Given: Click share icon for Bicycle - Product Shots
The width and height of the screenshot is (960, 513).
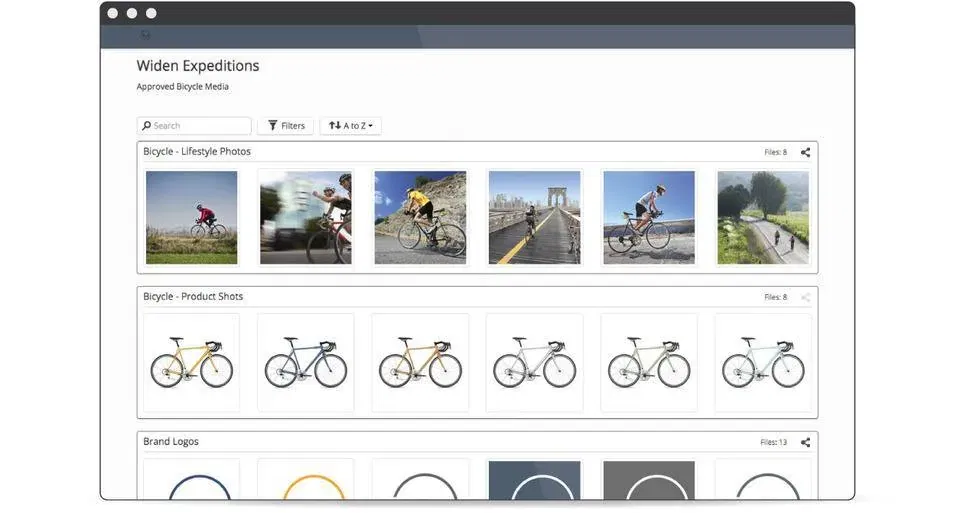Looking at the screenshot, I should (x=805, y=297).
